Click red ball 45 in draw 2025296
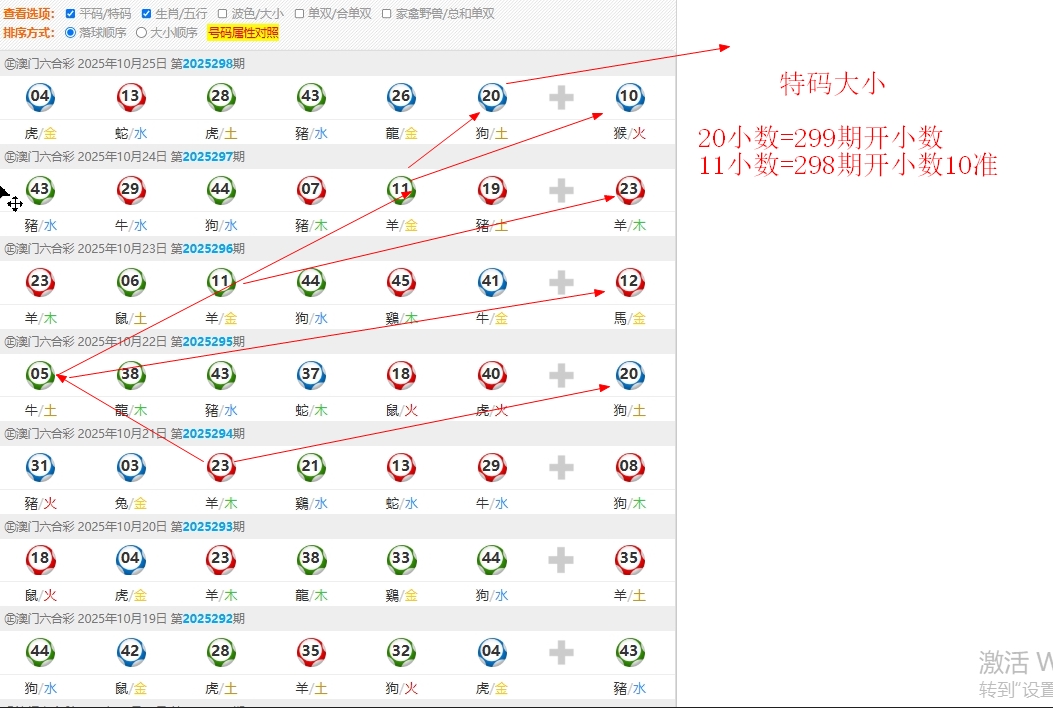Screen dimensions: 1053x708 point(401,282)
